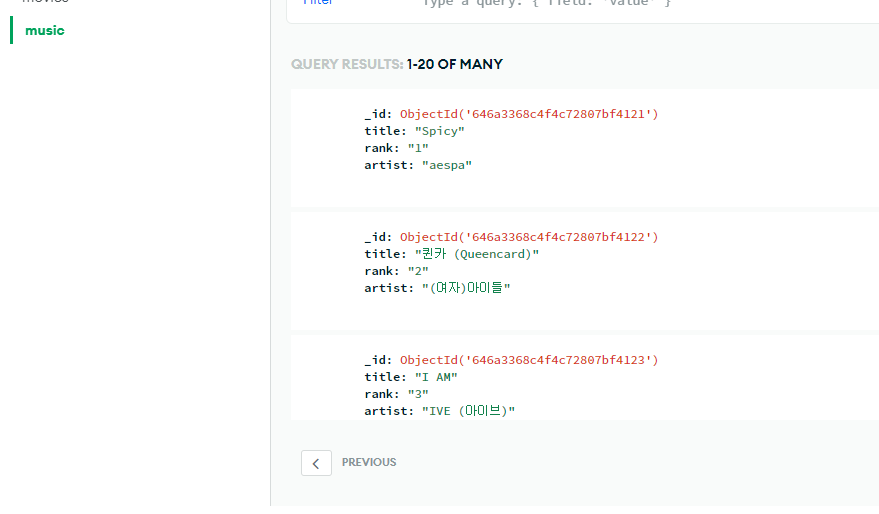This screenshot has width=879, height=514.
Task: Select the title value "Spicy"
Action: pyautogui.click(x=440, y=131)
